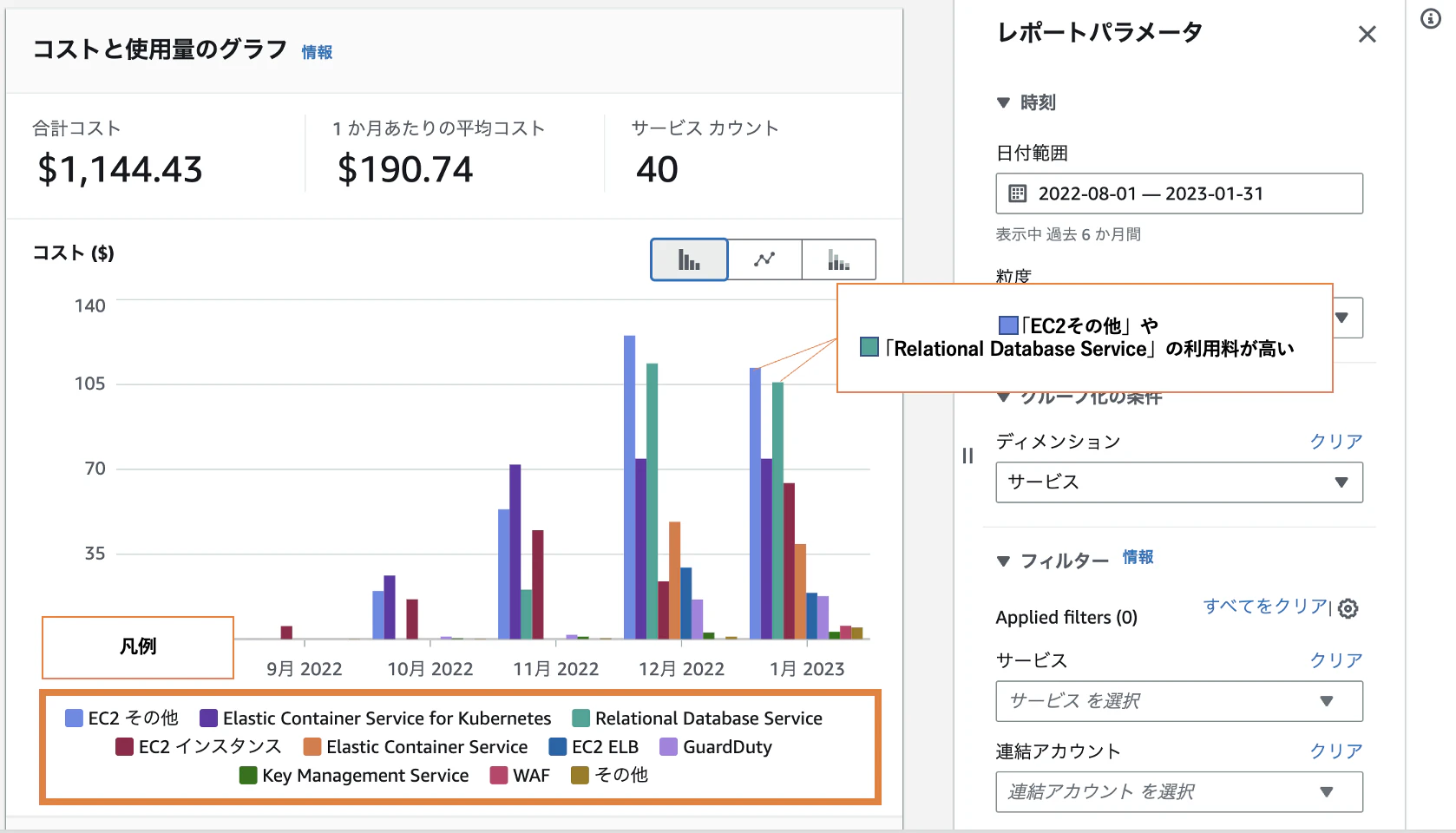Click the 12月 2022 EC2 その他 bar

pos(629,488)
